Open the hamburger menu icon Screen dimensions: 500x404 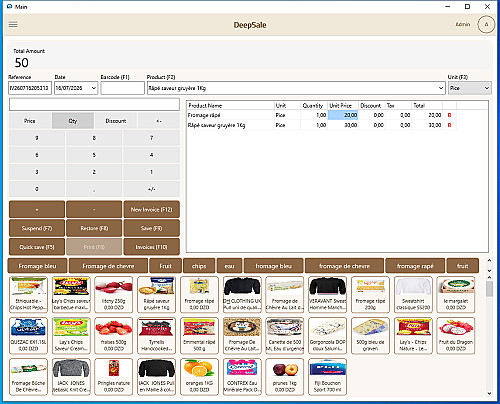tap(13, 25)
